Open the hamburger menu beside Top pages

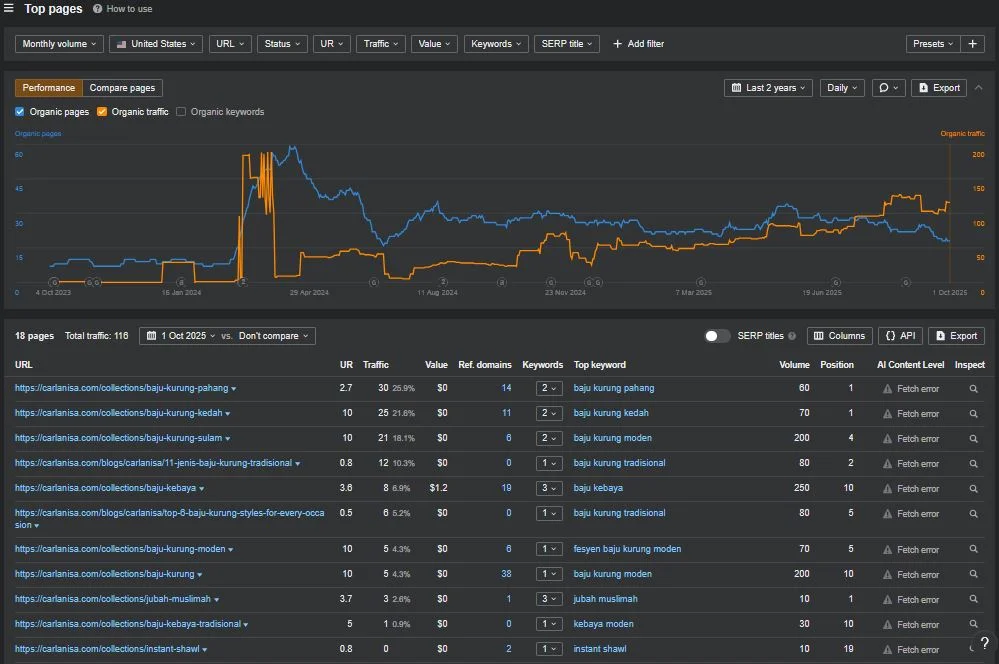[x=8, y=8]
